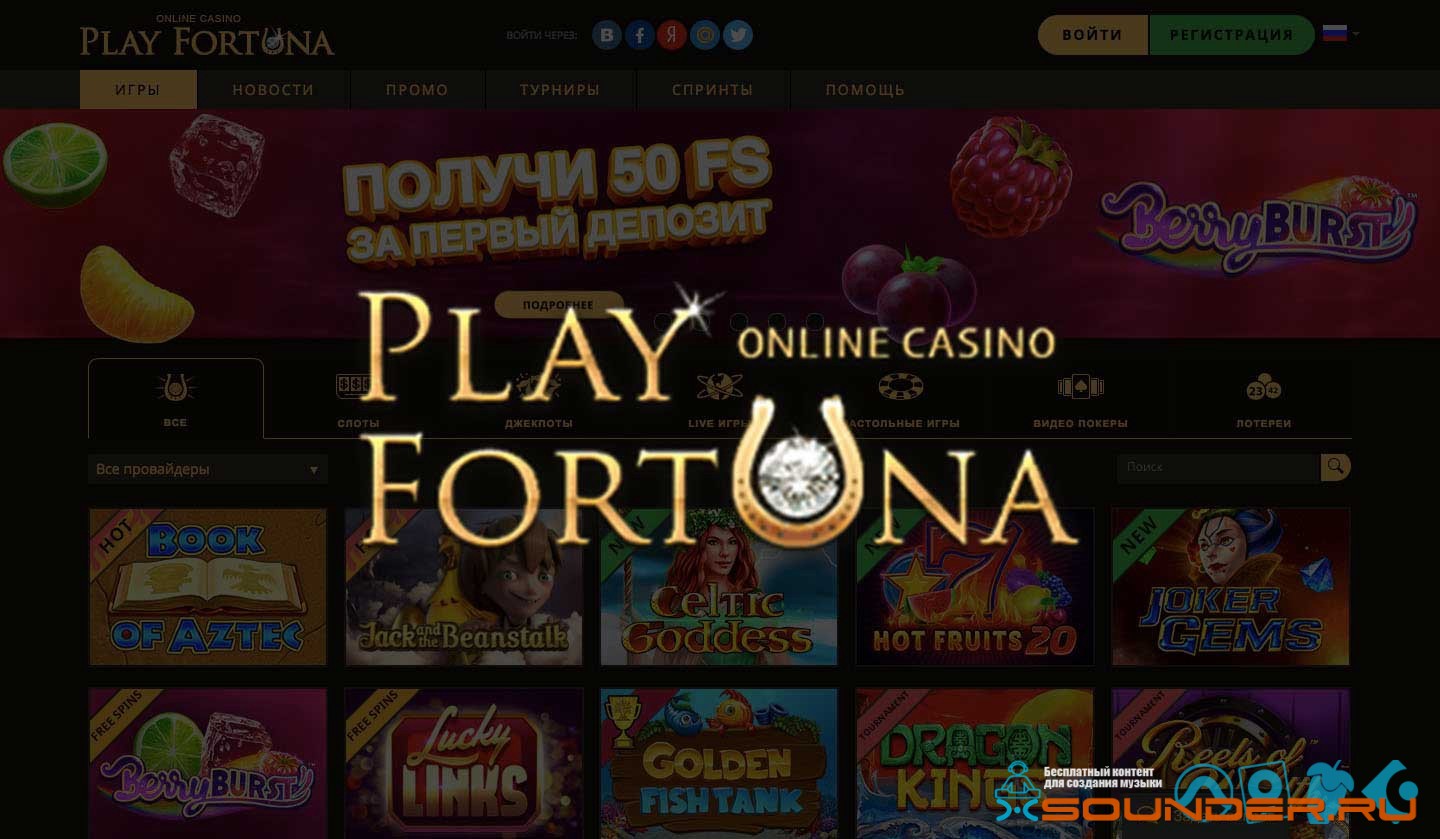Viewport: 1440px width, 839px height.
Task: Open the Все провайдеры dropdown
Action: (x=208, y=469)
